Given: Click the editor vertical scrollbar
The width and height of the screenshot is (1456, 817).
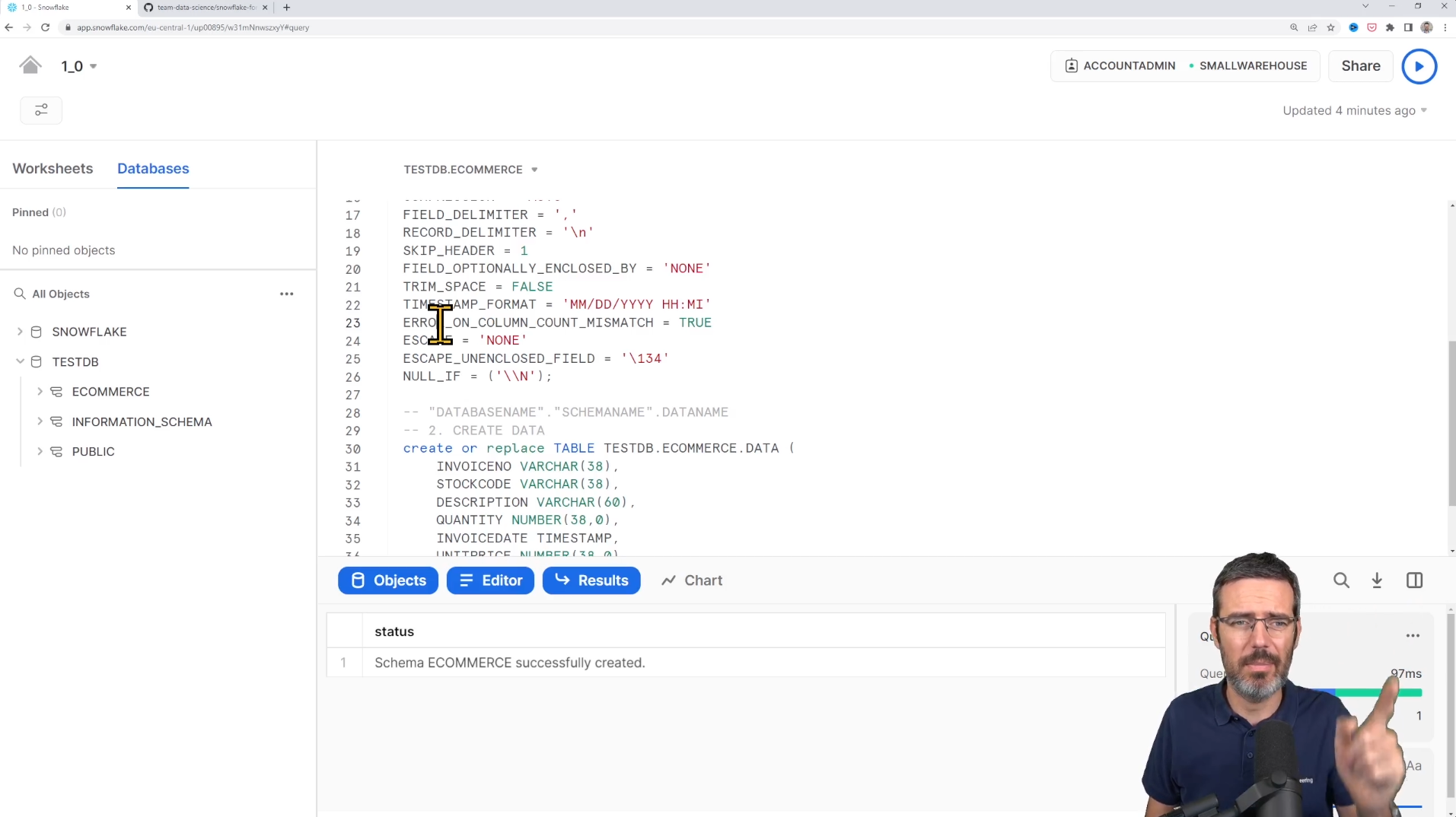Looking at the screenshot, I should [x=1451, y=423].
